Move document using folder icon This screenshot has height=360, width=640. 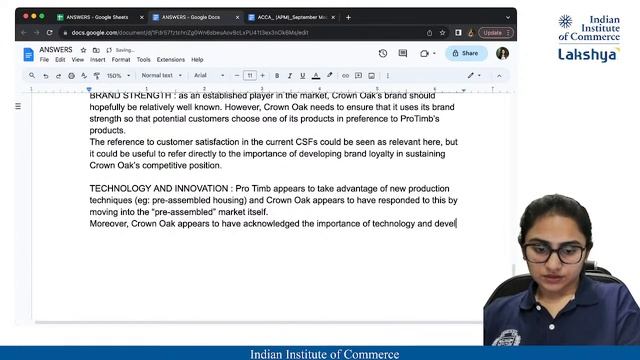click(x=96, y=50)
